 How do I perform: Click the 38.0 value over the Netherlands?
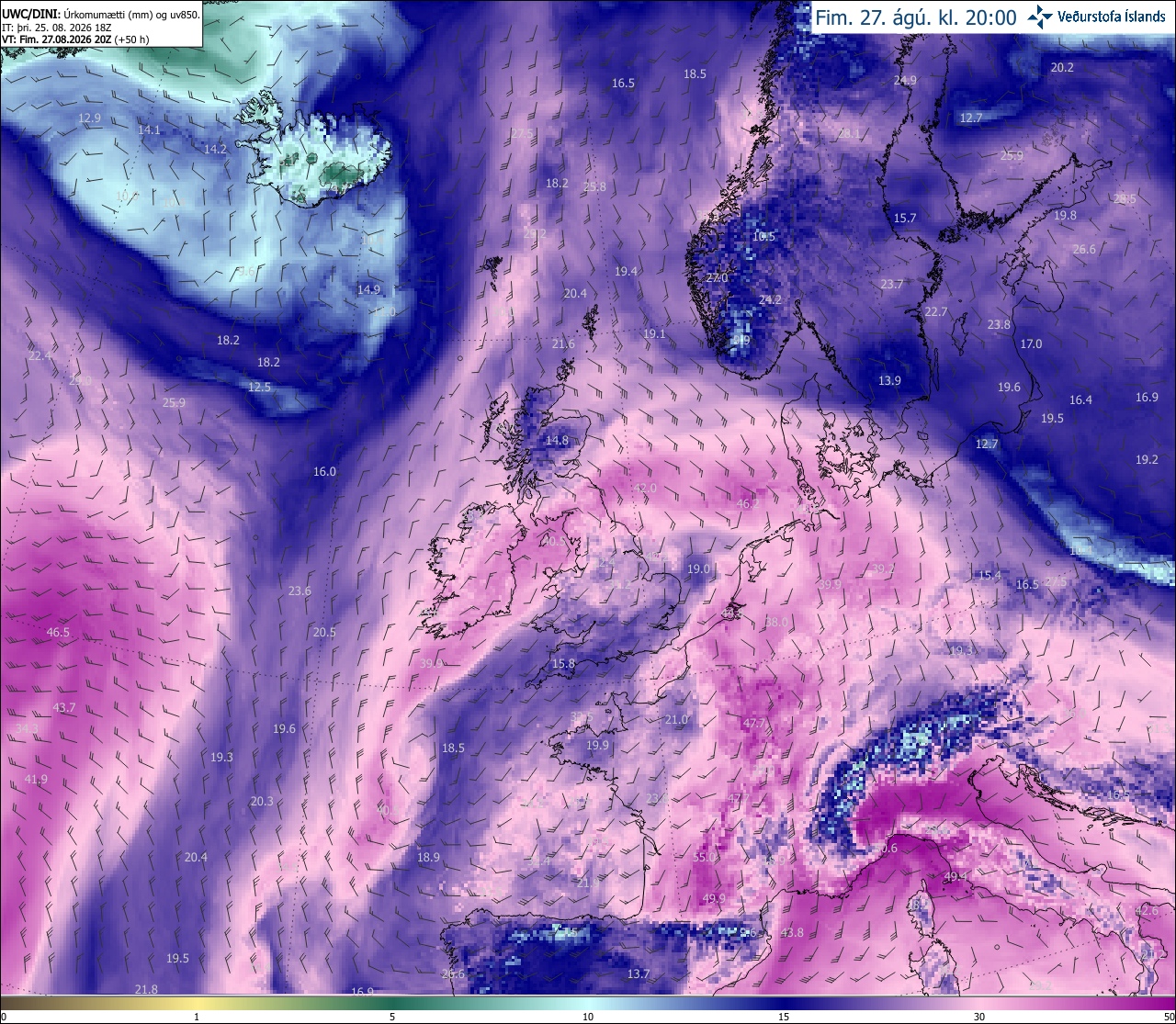tap(776, 623)
